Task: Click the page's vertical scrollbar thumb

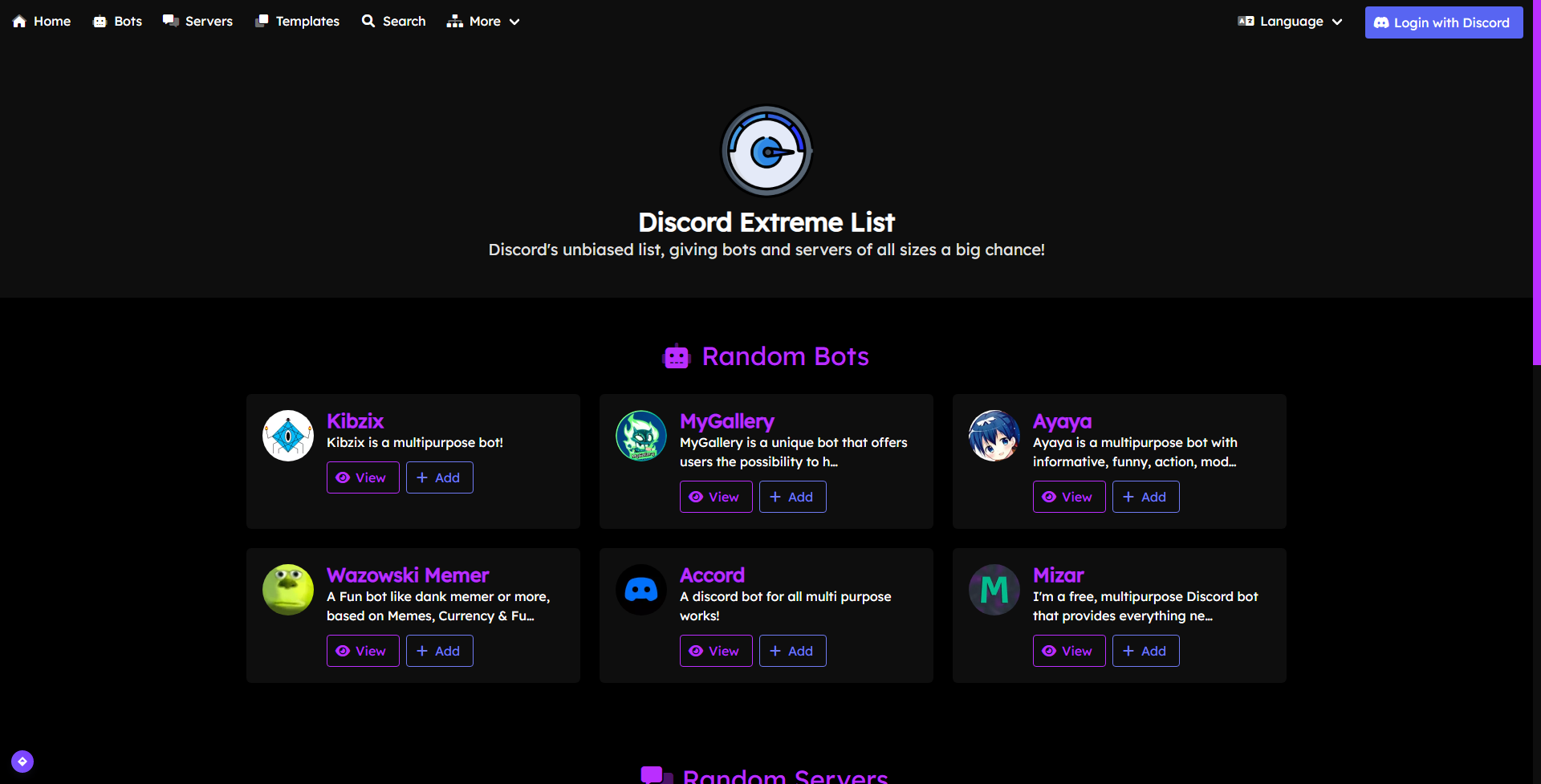Action: [1536, 182]
